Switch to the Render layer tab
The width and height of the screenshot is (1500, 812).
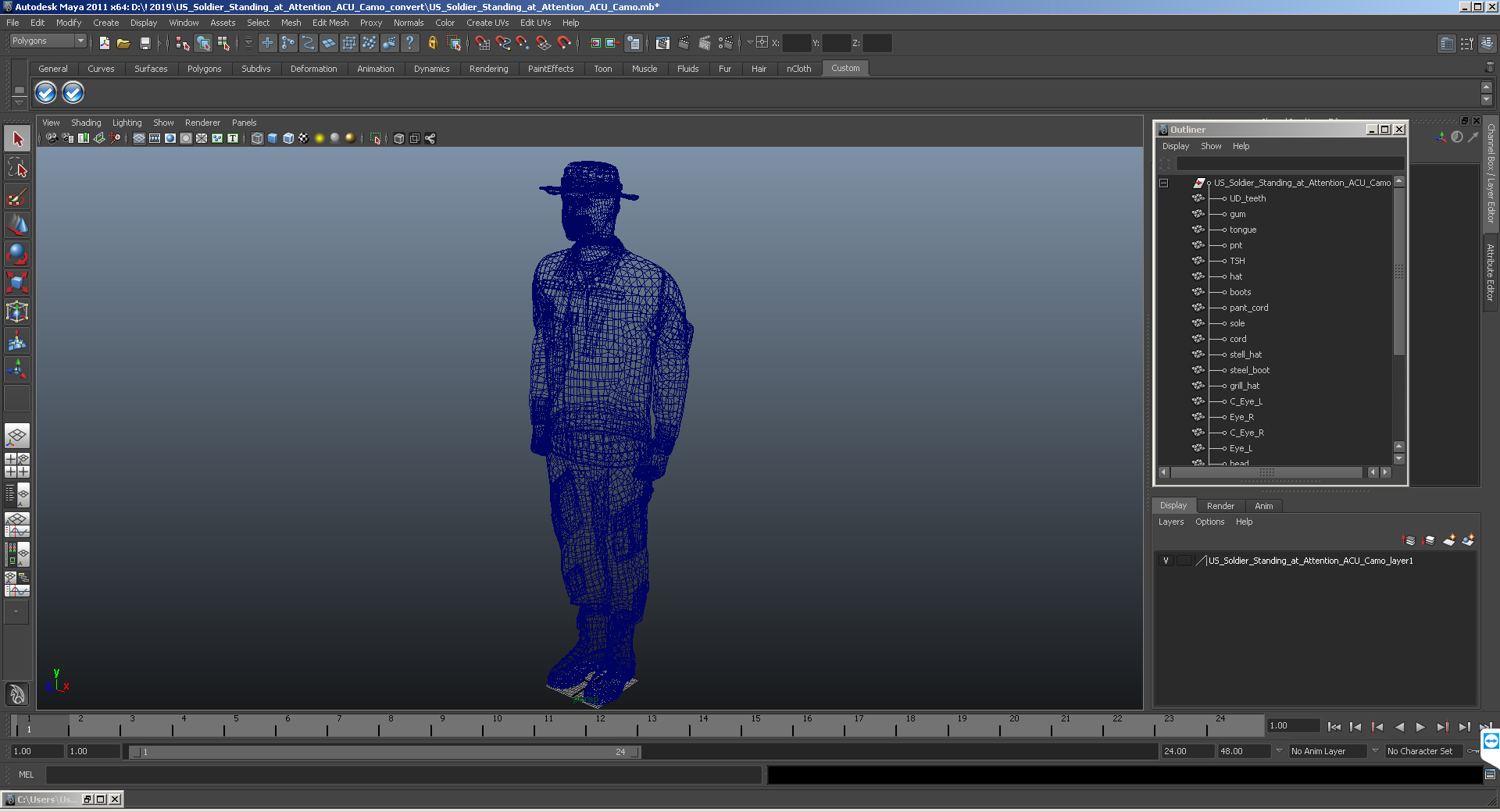[x=1220, y=506]
